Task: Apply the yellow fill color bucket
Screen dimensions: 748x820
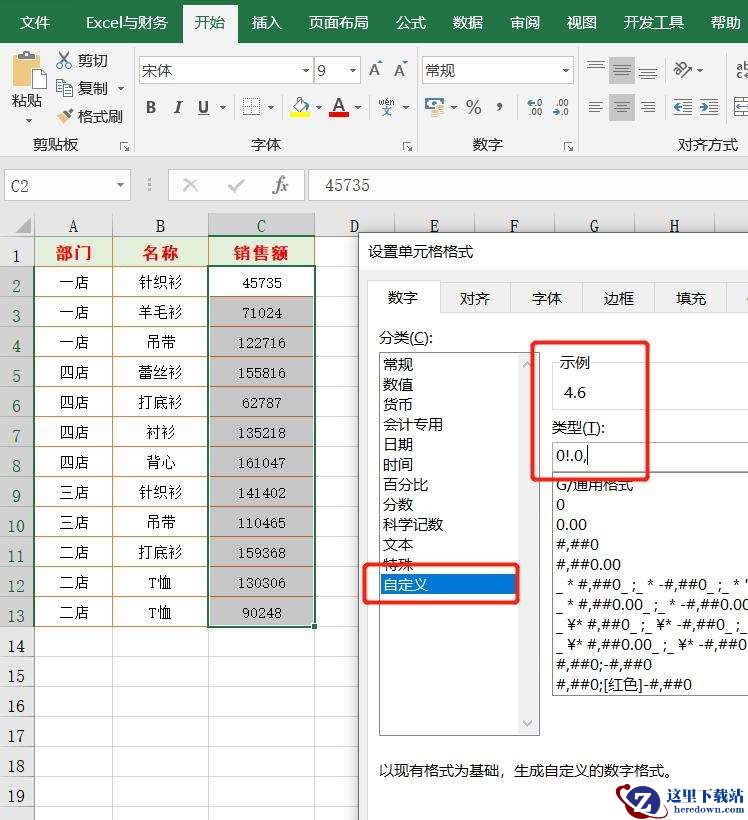Action: (x=300, y=107)
